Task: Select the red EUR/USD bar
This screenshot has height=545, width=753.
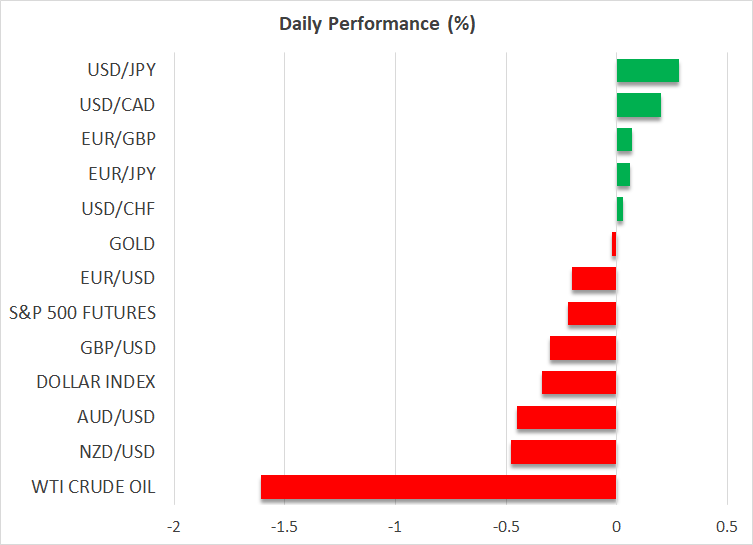Action: (x=594, y=278)
